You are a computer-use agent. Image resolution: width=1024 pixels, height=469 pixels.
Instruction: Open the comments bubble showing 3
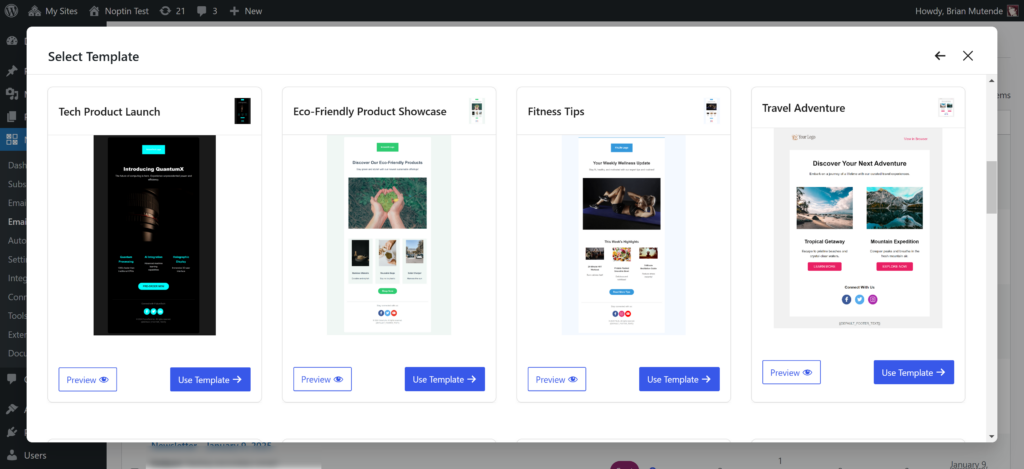click(x=208, y=11)
